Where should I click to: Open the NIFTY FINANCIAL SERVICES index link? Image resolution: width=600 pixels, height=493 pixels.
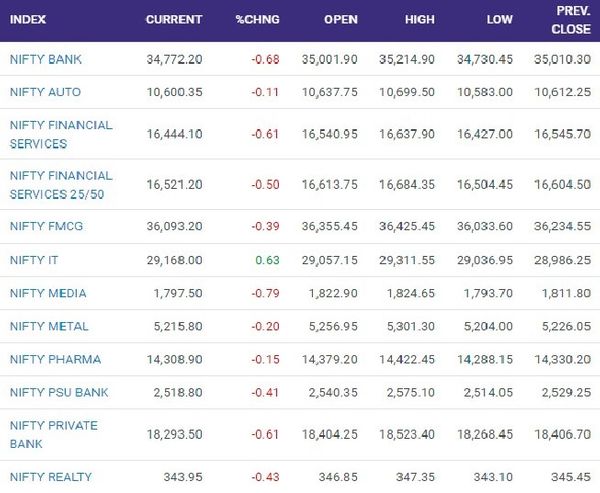pyautogui.click(x=61, y=134)
